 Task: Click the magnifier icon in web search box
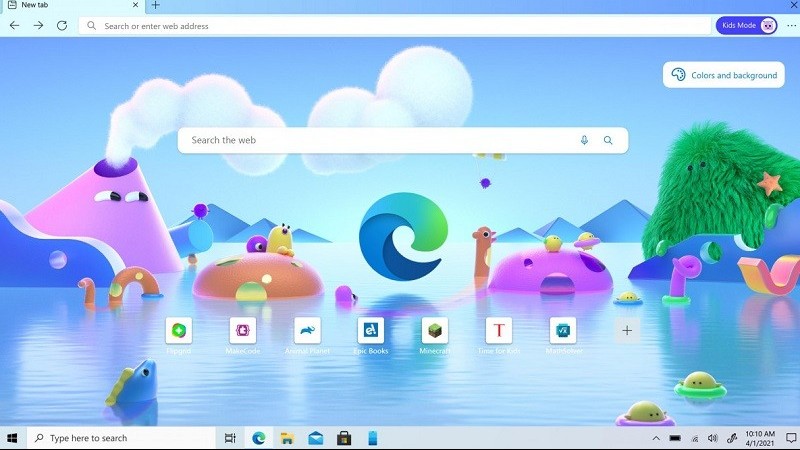608,140
